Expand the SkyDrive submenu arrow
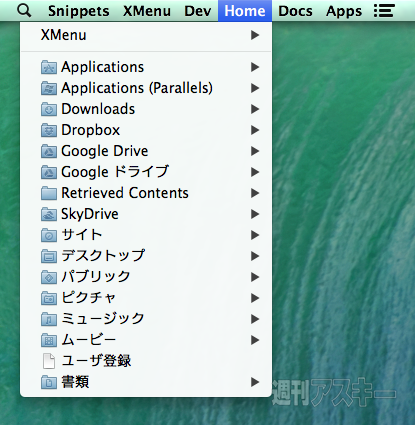Screen dimensions: 415x425 (x=255, y=214)
